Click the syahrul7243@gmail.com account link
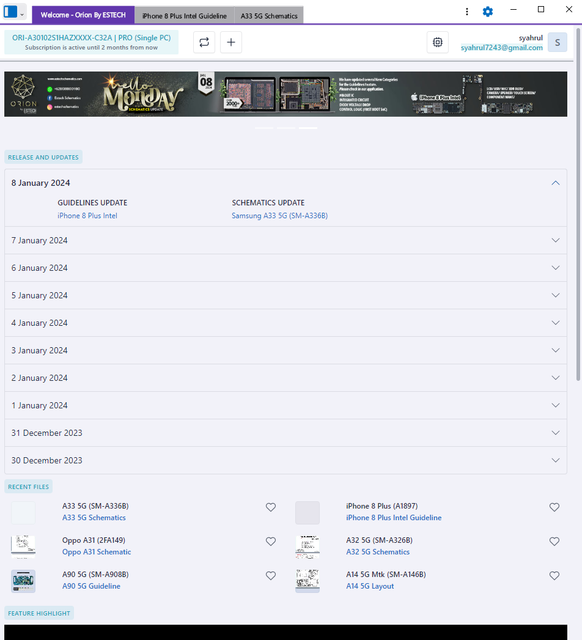This screenshot has width=582, height=640. click(502, 48)
